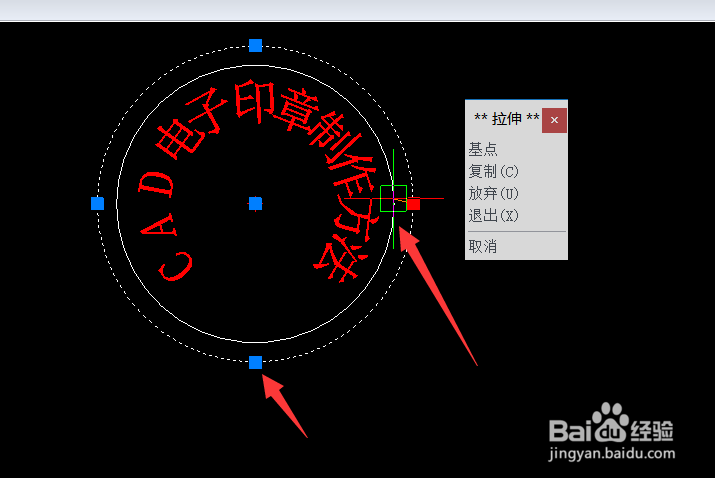
Task: Select 放弃(U) menu entry
Action: tap(493, 193)
